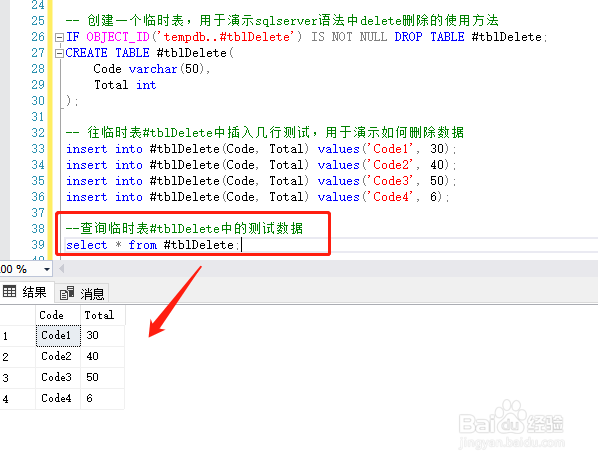Open the editor zoom percentage dropdown
The image size is (598, 464).
pos(47,269)
